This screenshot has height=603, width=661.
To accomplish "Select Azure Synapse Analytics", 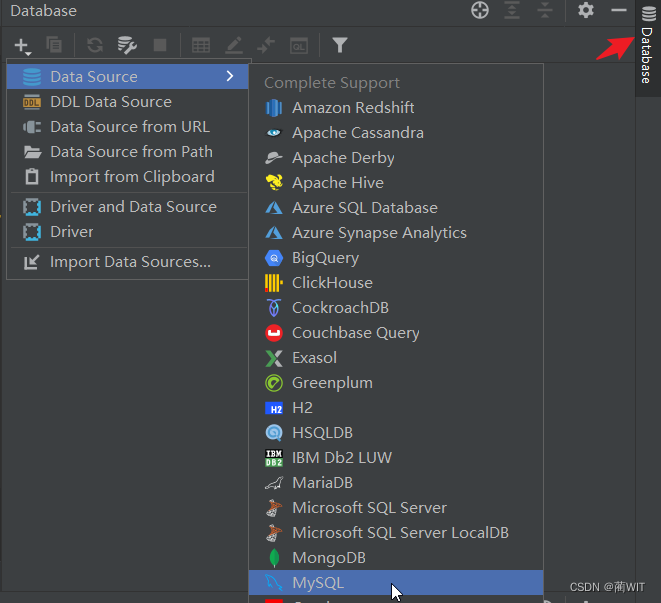I will tap(396, 233).
